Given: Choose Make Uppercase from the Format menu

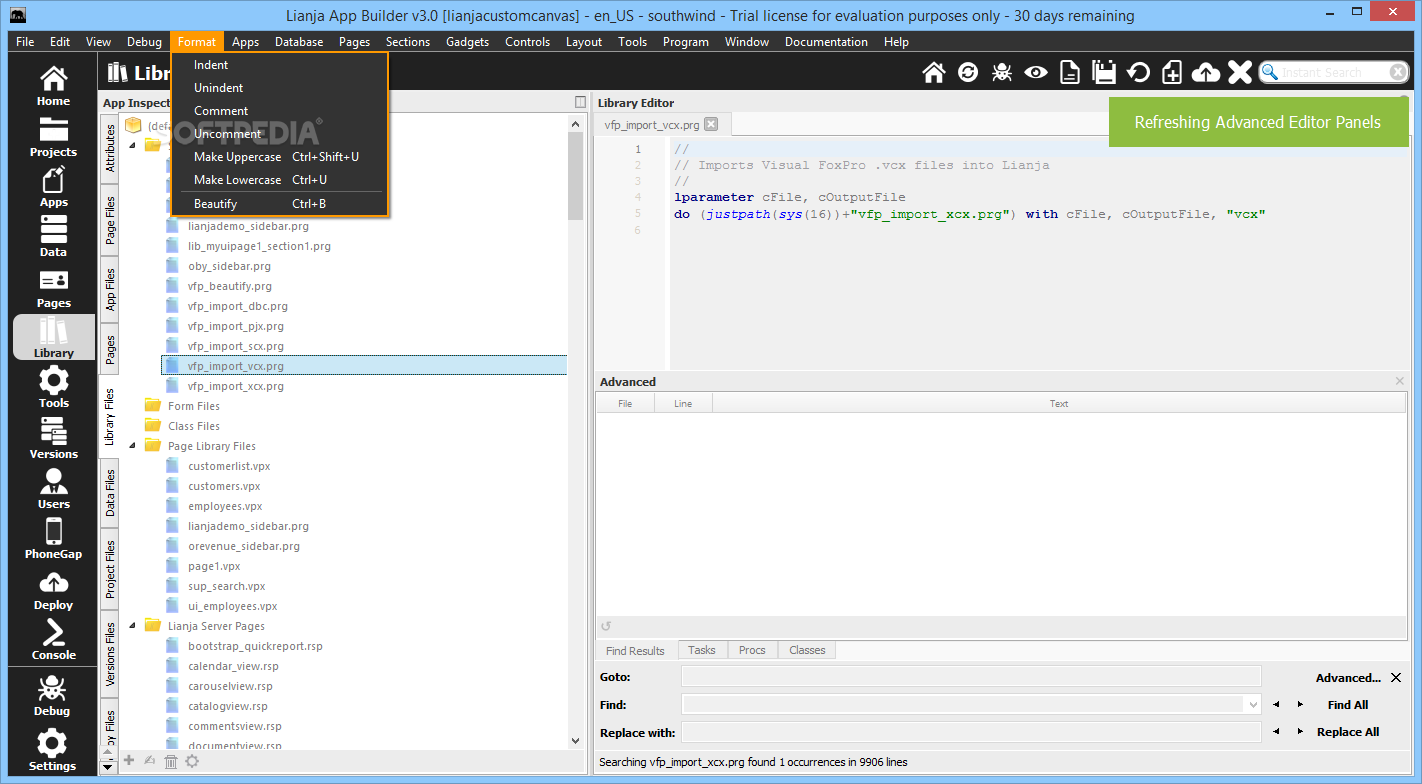Looking at the screenshot, I should pos(280,157).
